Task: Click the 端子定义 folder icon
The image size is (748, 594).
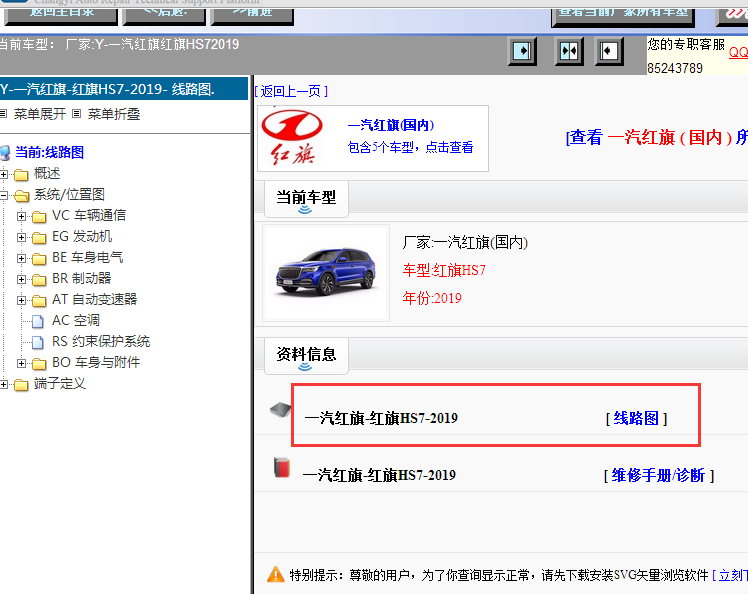Action: pos(21,385)
